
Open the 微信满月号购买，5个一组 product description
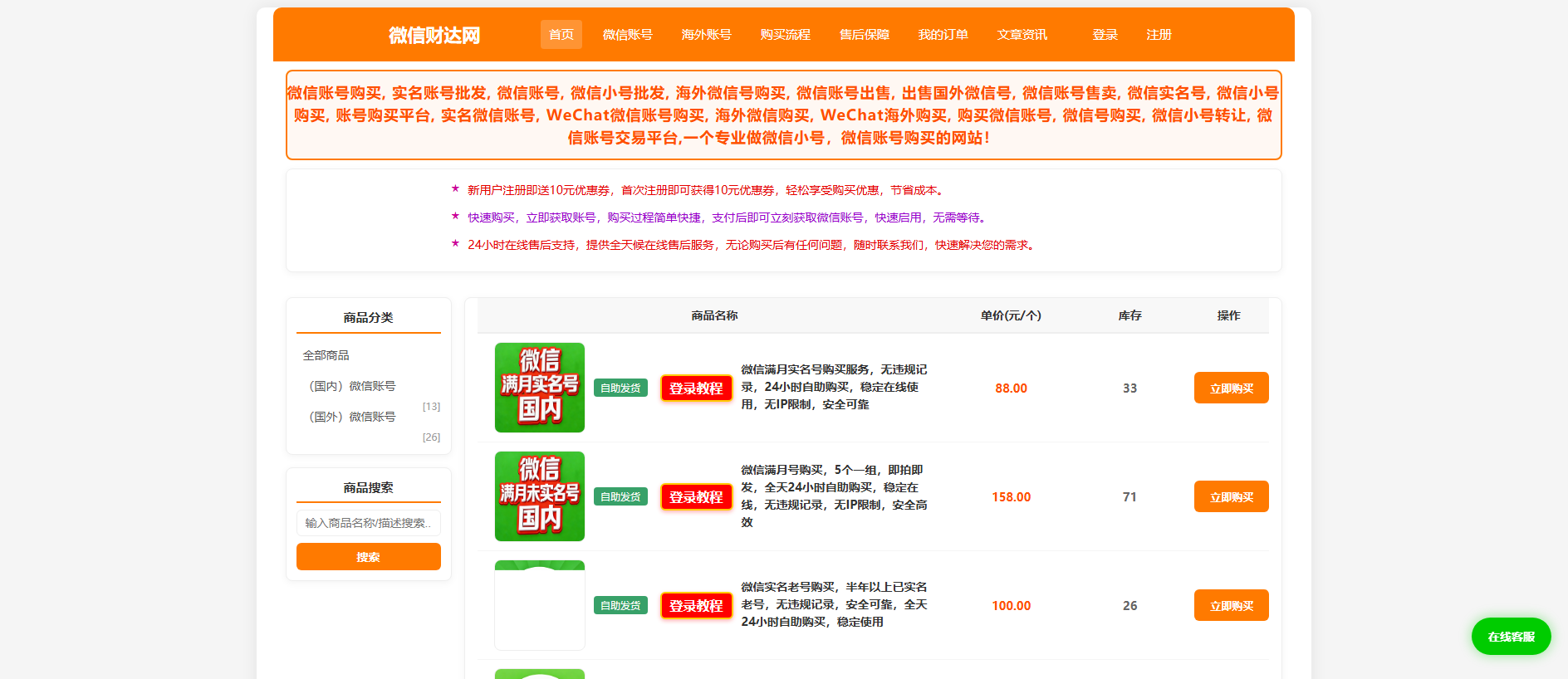coord(835,496)
